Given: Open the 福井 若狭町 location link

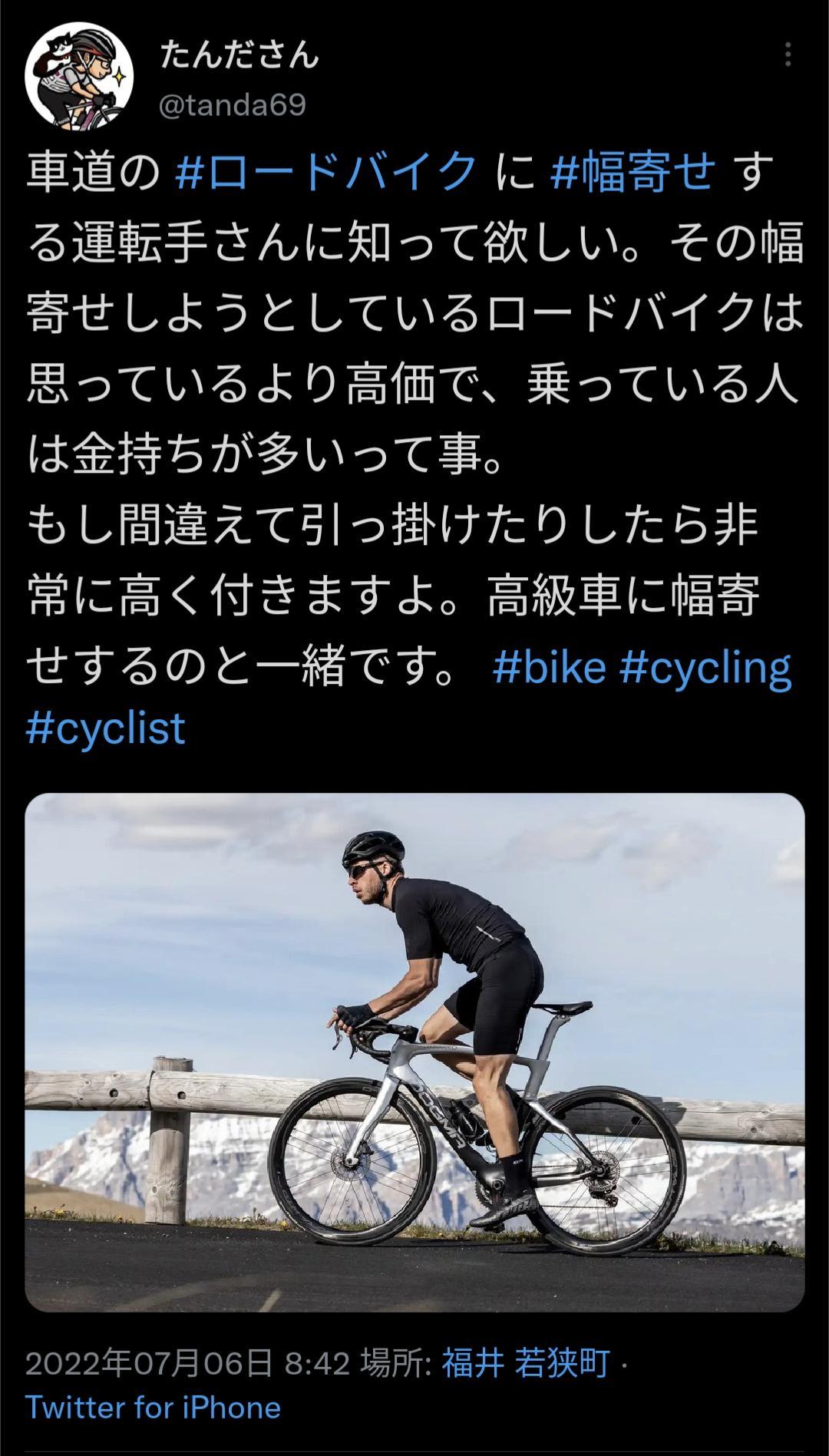Looking at the screenshot, I should [525, 1364].
